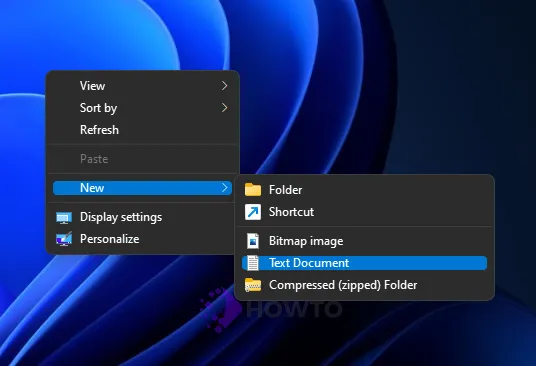
Task: Expand the View submenu chevron
Action: 224,86
